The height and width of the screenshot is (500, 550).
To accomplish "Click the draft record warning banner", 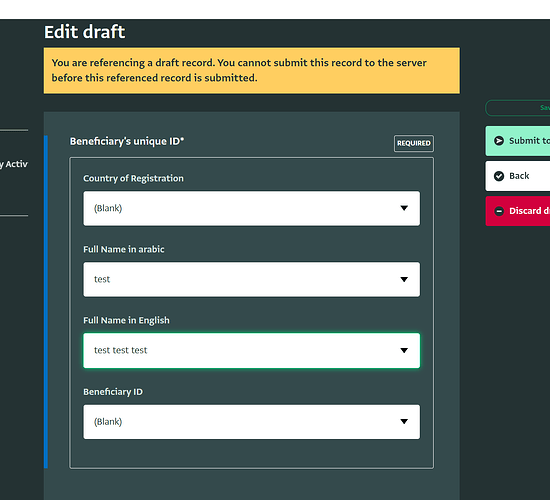I will (252, 71).
